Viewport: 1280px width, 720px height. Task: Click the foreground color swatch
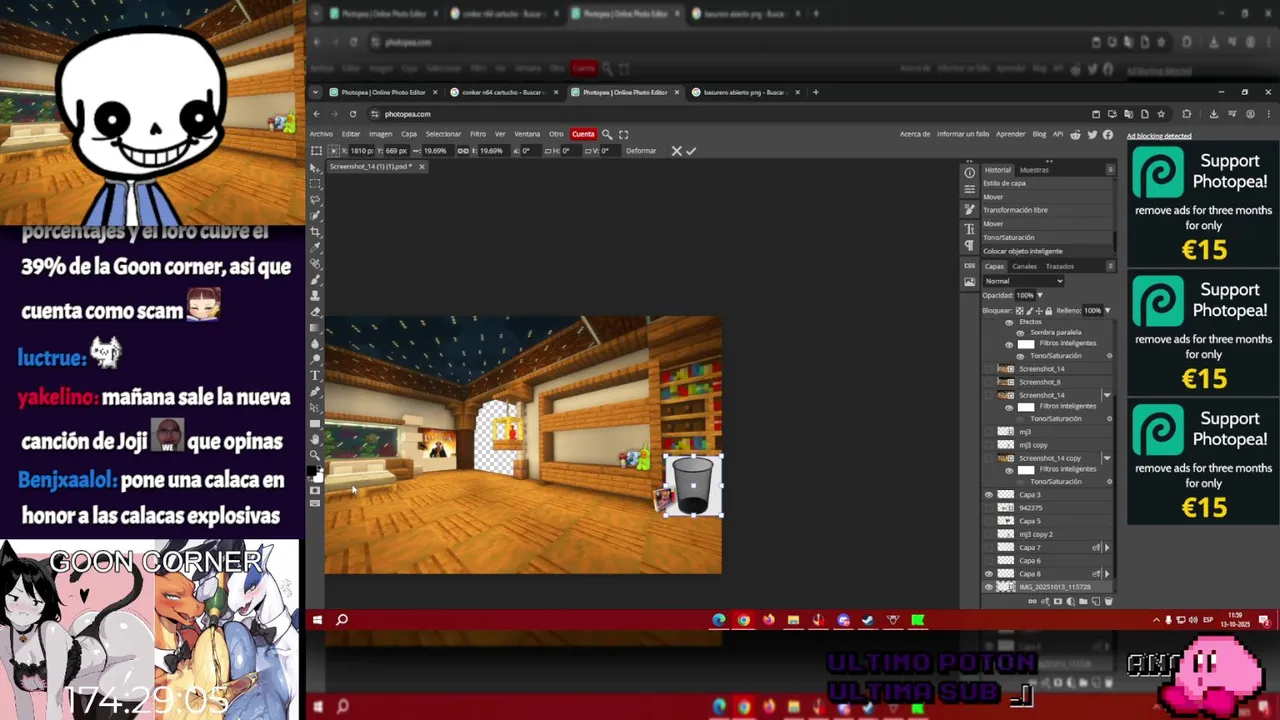coord(312,470)
